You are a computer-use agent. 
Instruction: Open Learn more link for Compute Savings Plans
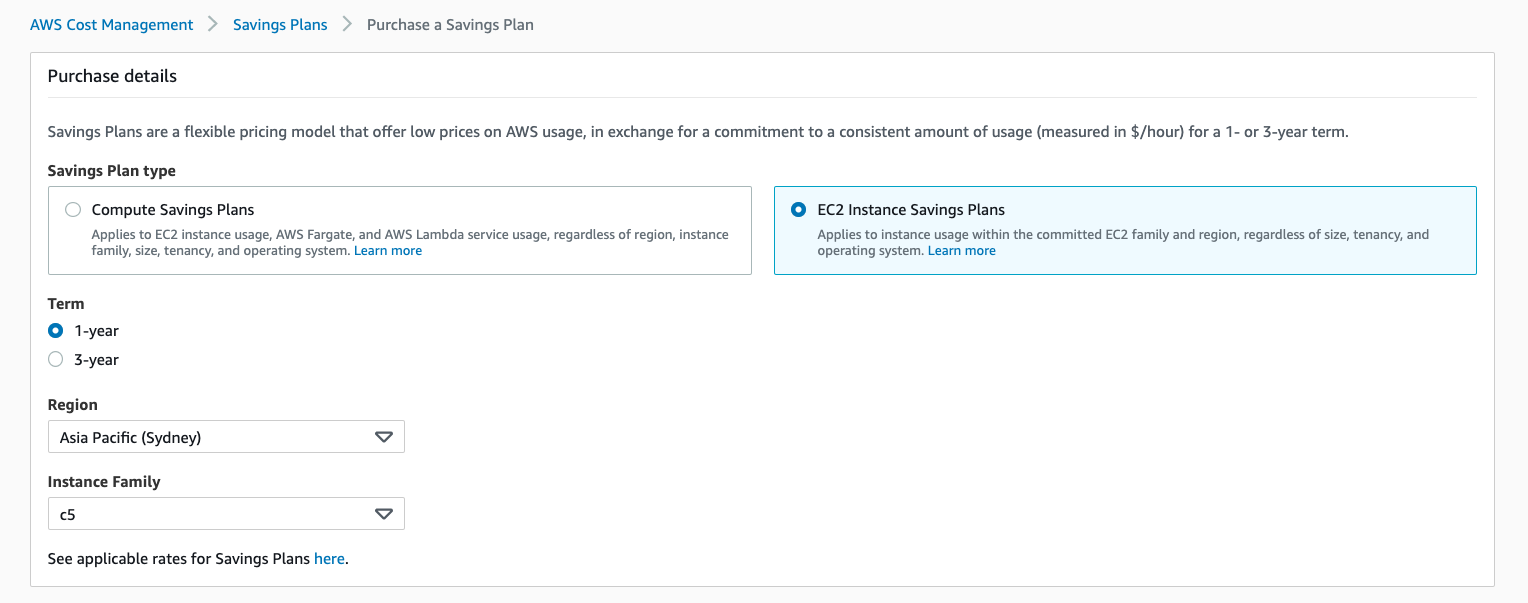tap(388, 251)
